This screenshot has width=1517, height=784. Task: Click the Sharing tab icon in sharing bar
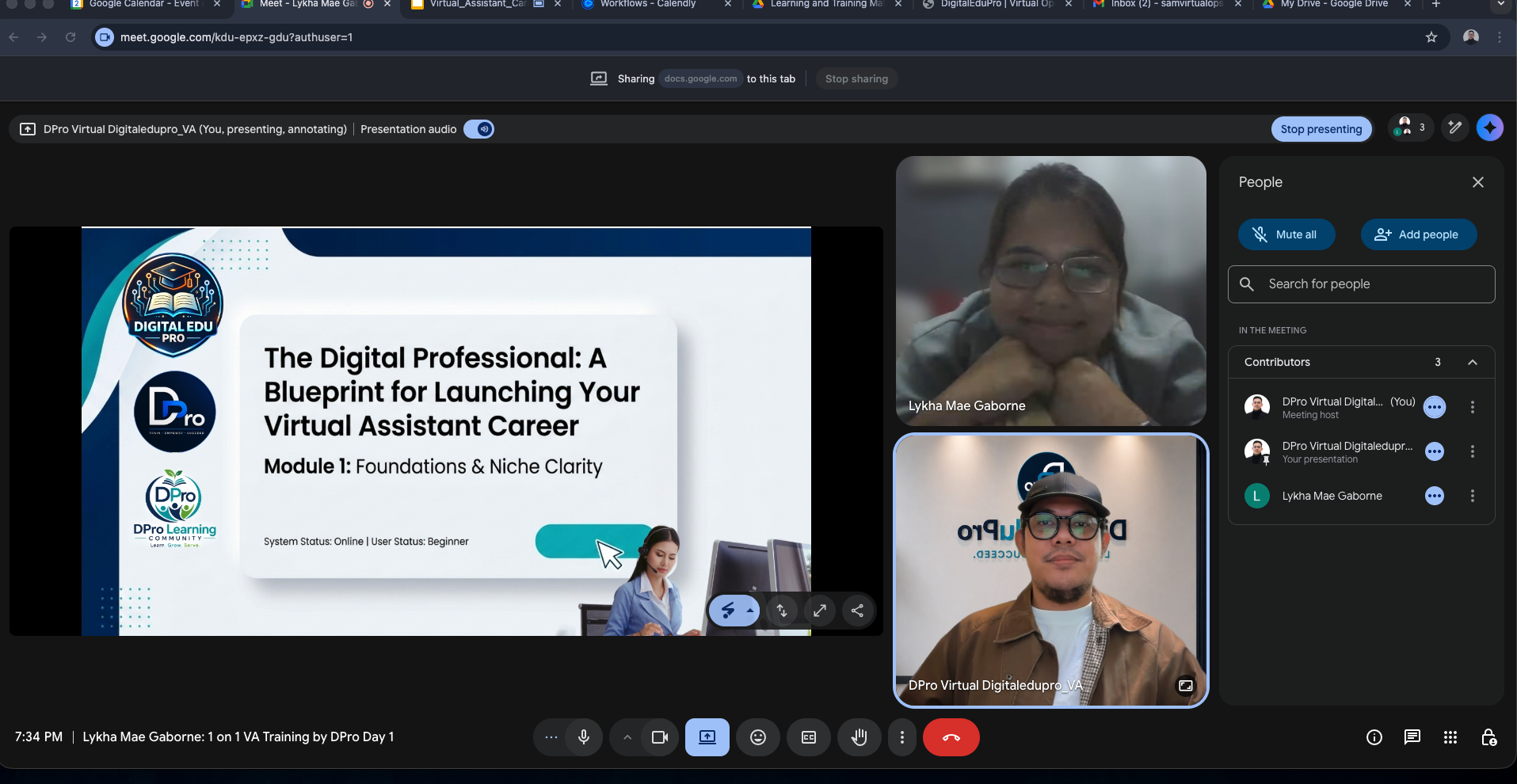pyautogui.click(x=599, y=78)
